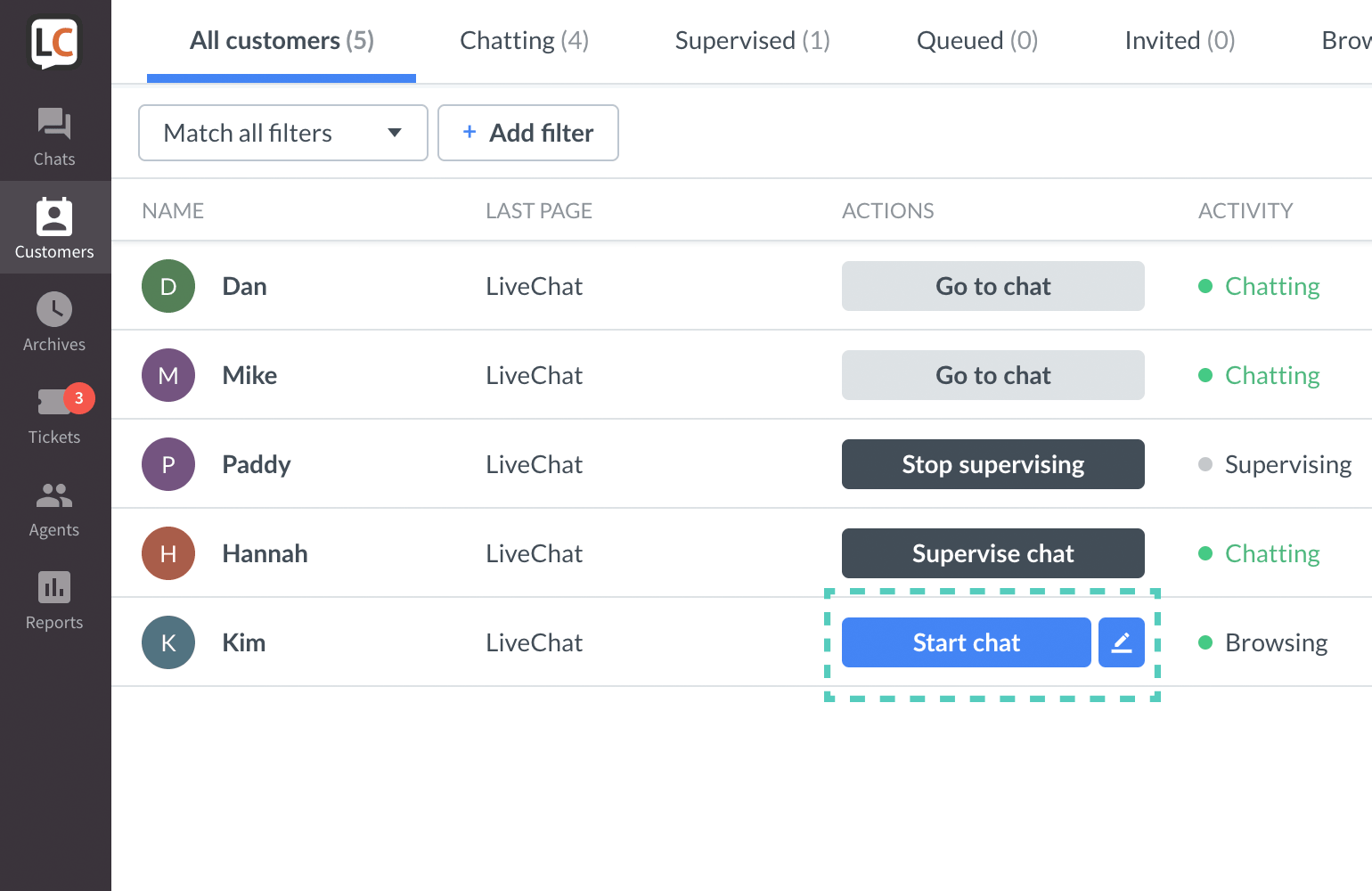1372x891 pixels.
Task: Click the LiveChat logo
Action: pos(54,42)
